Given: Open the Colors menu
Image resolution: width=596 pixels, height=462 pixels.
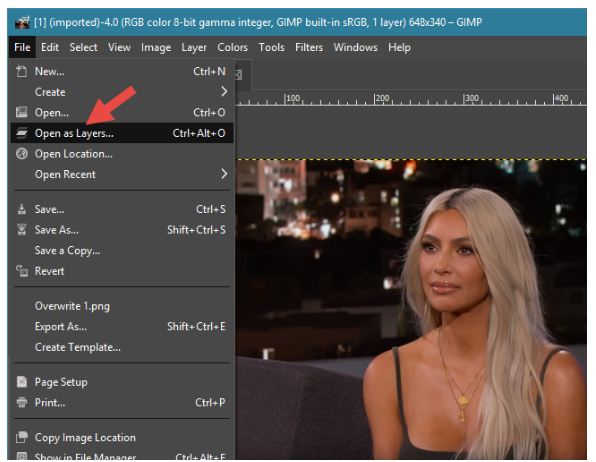Looking at the screenshot, I should (x=232, y=48).
